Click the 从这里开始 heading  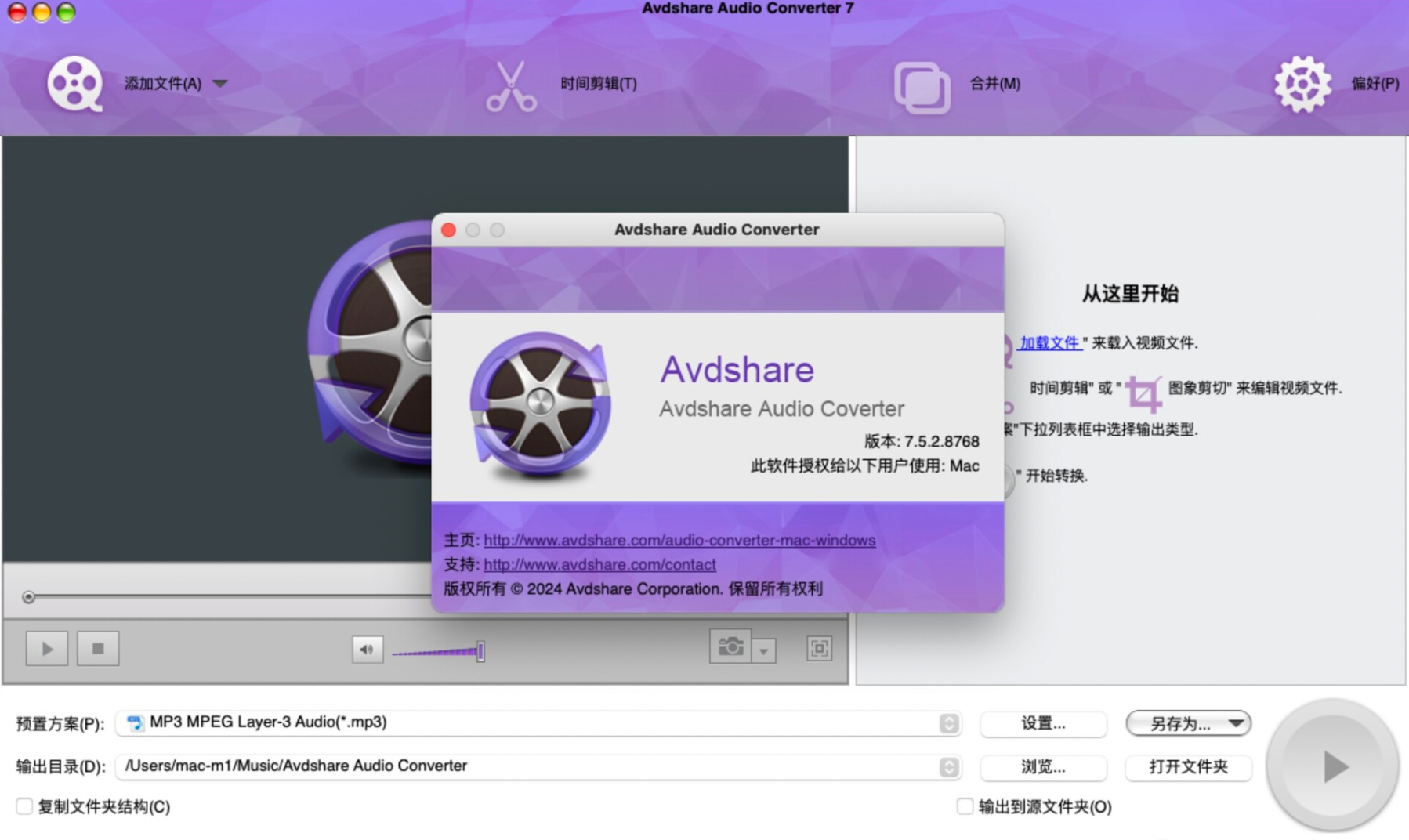[1130, 294]
